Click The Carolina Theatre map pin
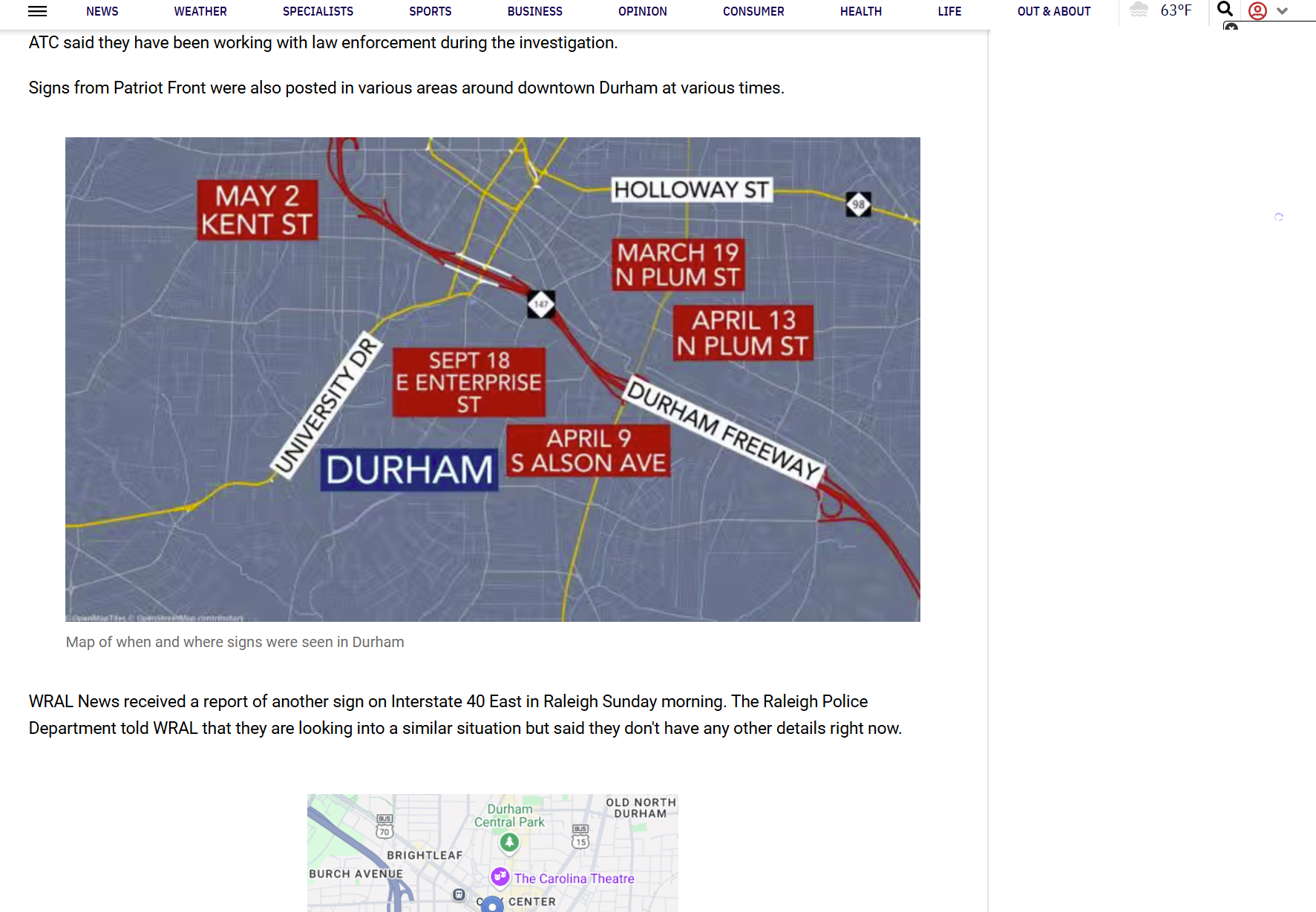The width and height of the screenshot is (1316, 912). coord(500,877)
